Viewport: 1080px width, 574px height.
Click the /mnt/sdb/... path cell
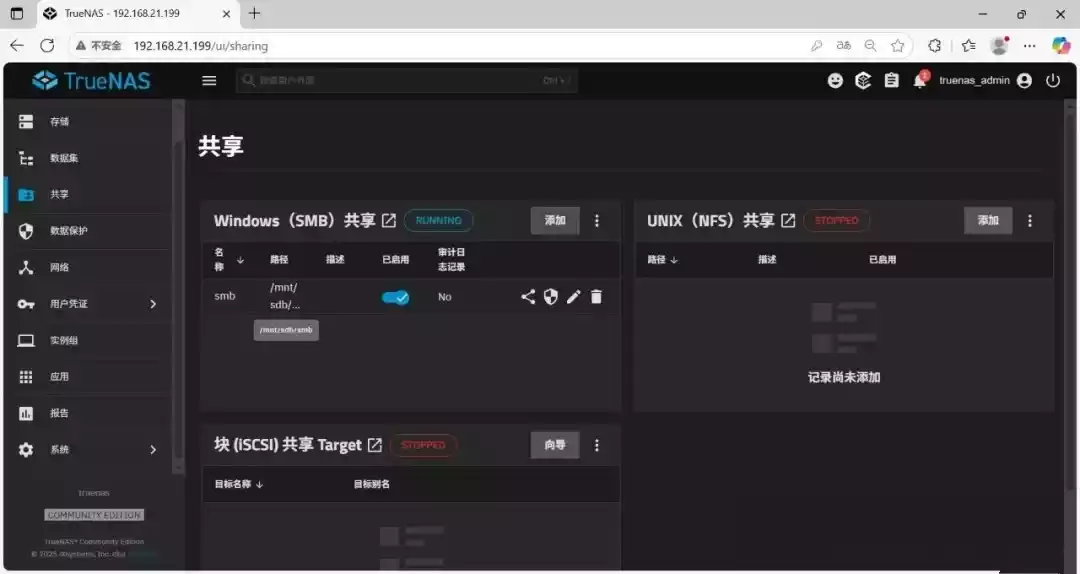[285, 296]
